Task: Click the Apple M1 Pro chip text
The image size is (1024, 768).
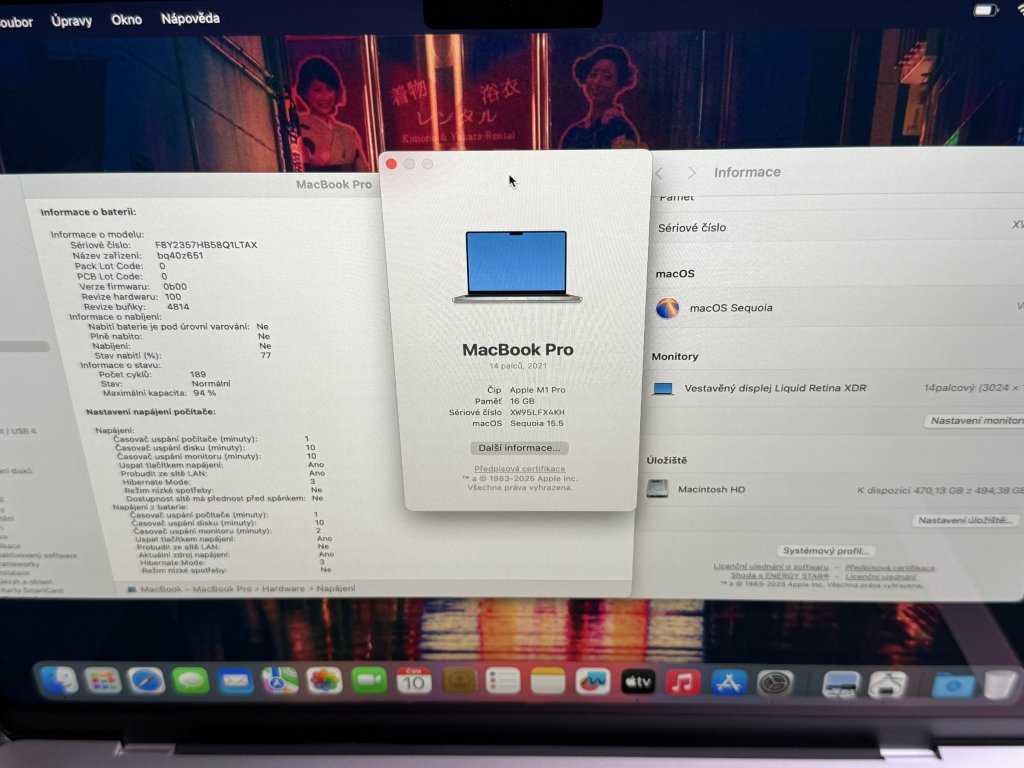Action: pyautogui.click(x=537, y=390)
